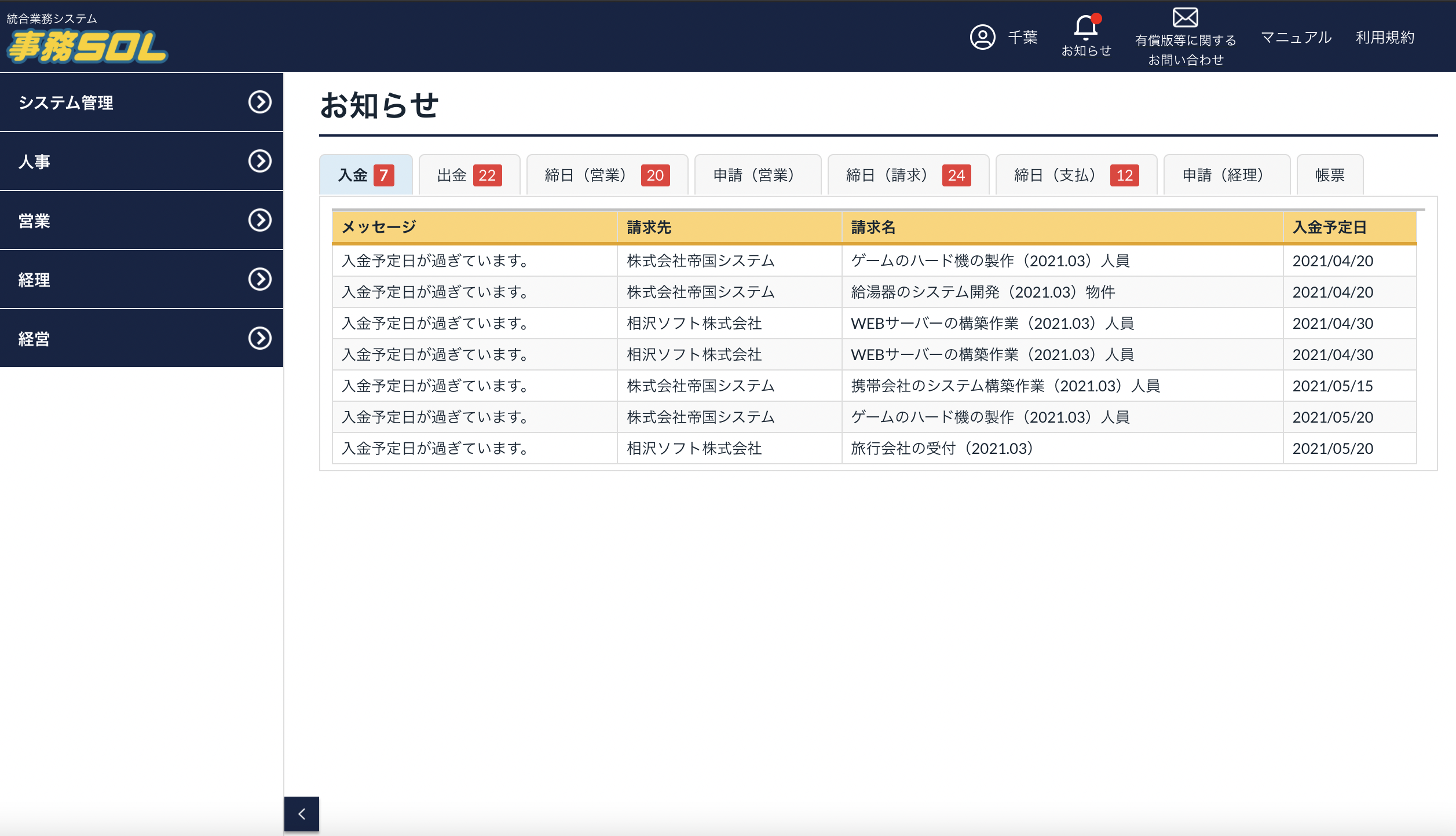The width and height of the screenshot is (1456, 836).
Task: Expand the 営業 menu arrow
Action: 260,220
